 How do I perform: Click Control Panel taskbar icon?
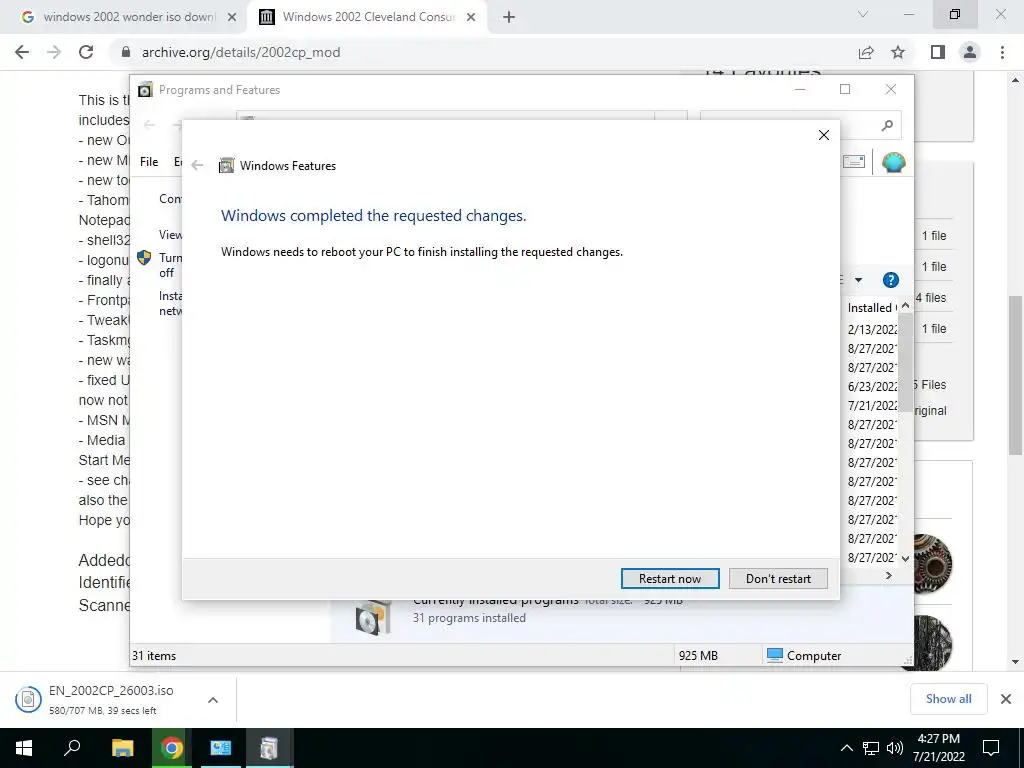[x=221, y=748]
